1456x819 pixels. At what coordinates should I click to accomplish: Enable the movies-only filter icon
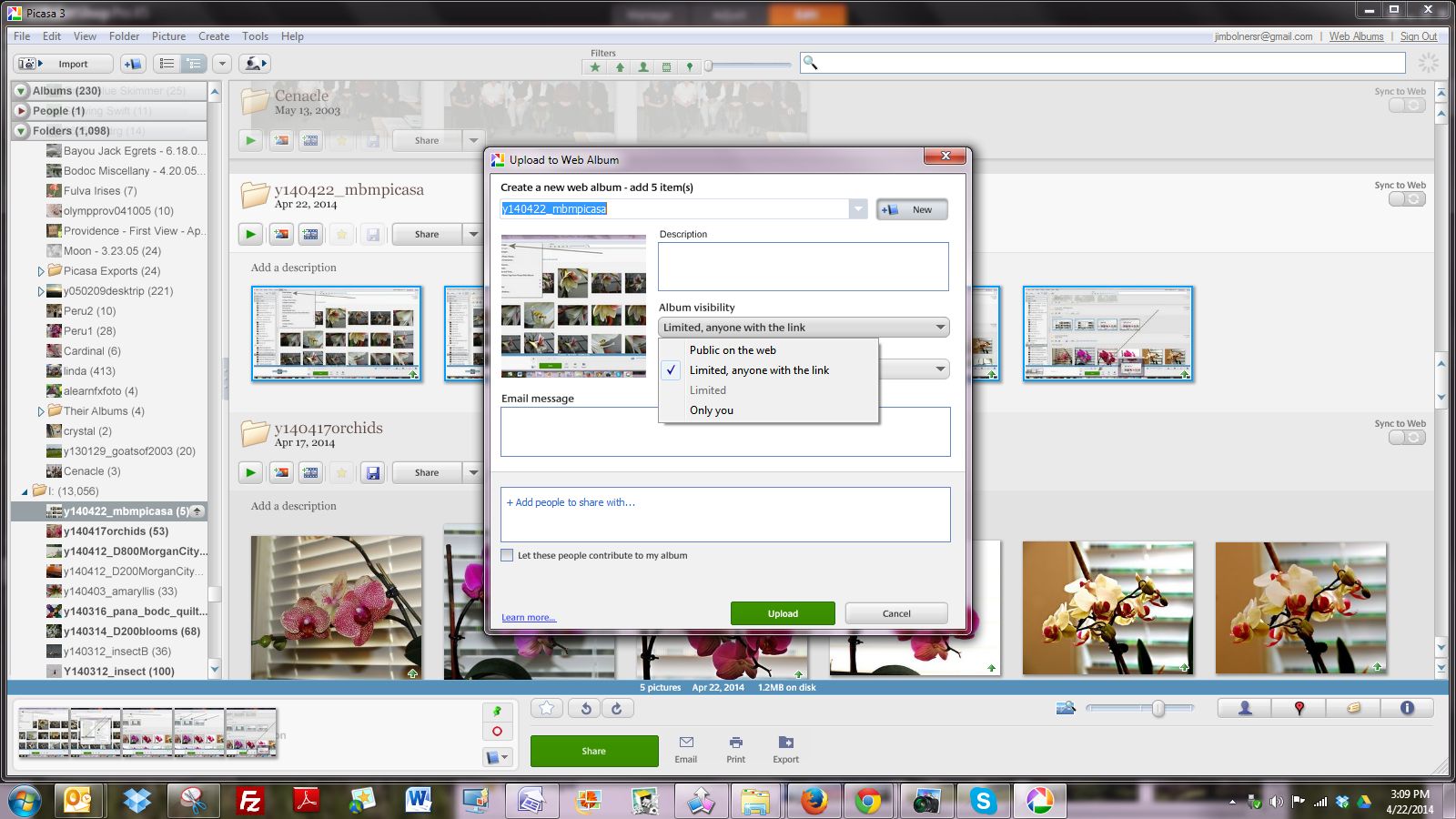point(666,66)
